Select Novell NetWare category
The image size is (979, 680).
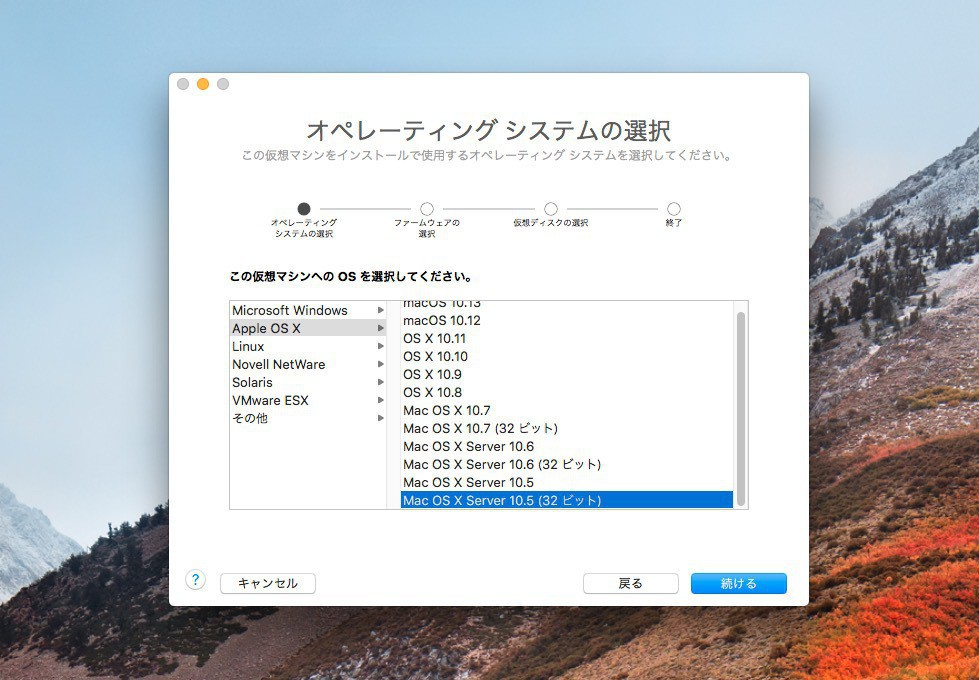[x=308, y=364]
